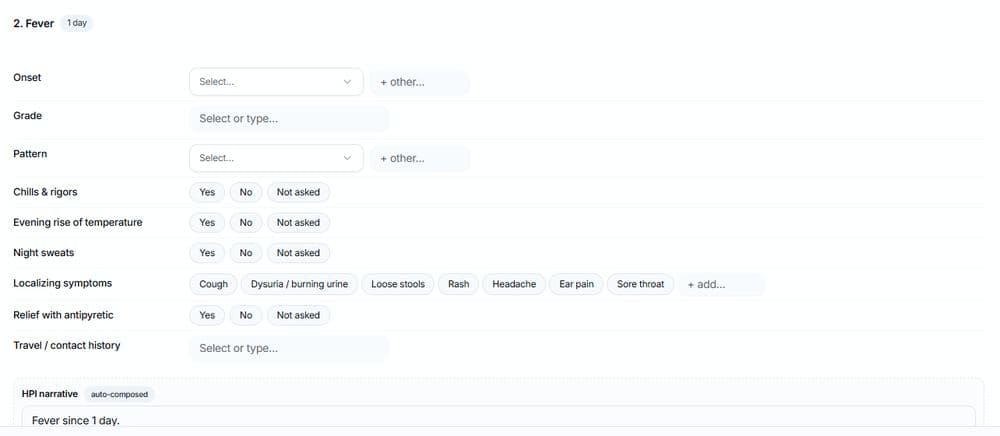1000x436 pixels.
Task: Click the 'Travel / contact history' label
Action: coord(67,345)
